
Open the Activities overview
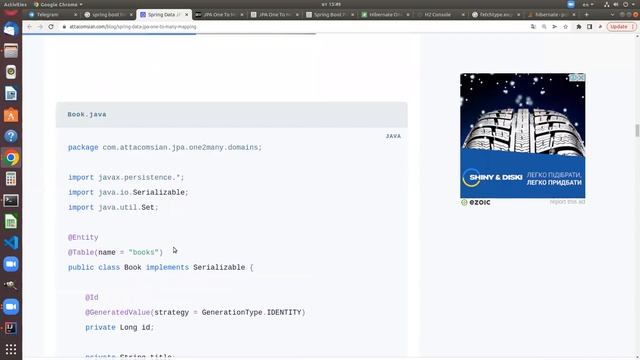click(x=15, y=4)
